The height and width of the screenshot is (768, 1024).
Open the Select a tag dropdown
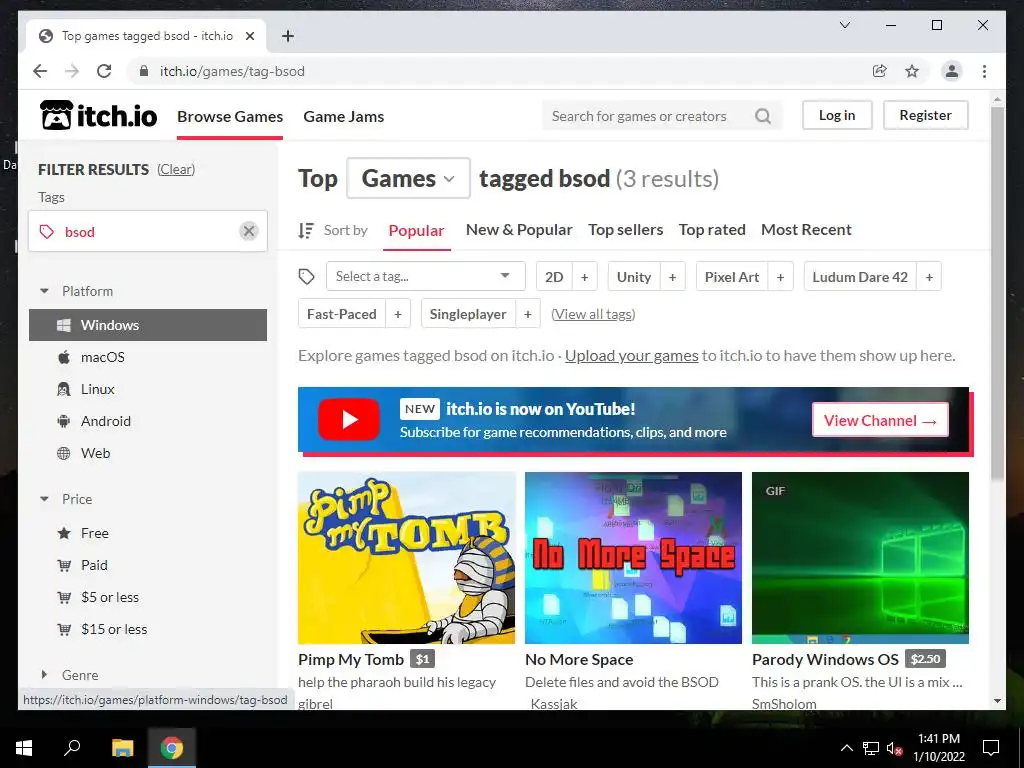(425, 276)
